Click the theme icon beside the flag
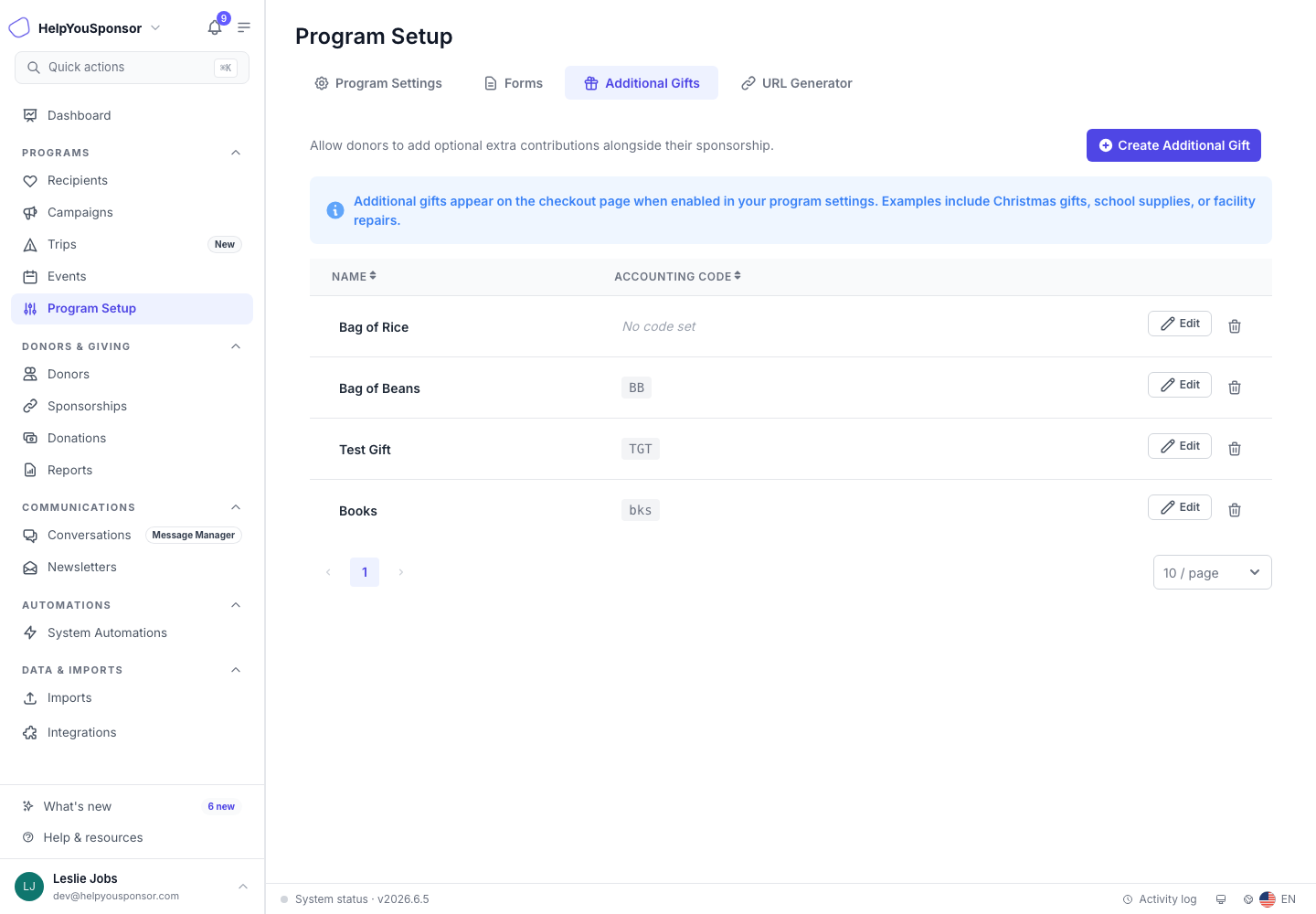This screenshot has height=914, width=1316. 1248,899
